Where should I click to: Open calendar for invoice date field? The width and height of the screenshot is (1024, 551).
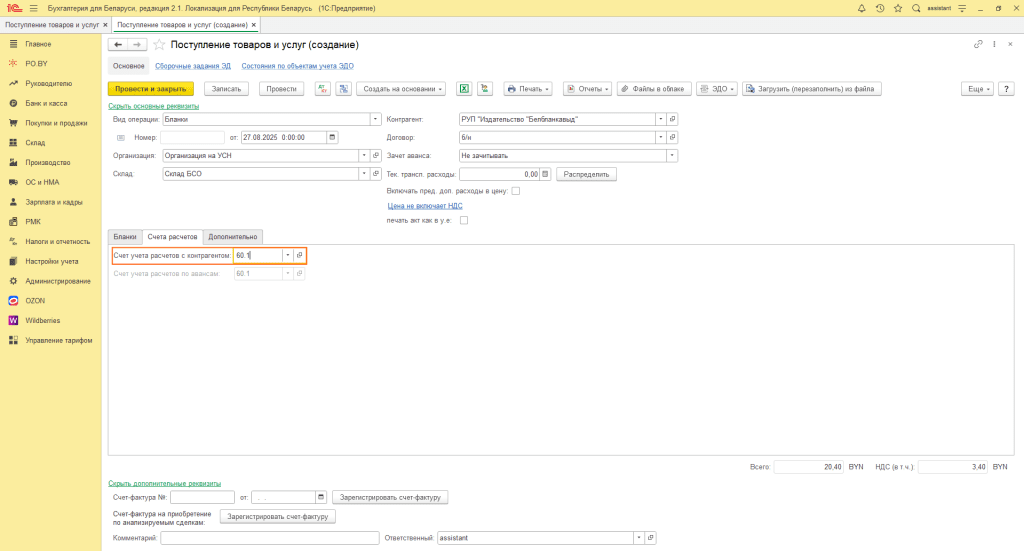coord(321,497)
